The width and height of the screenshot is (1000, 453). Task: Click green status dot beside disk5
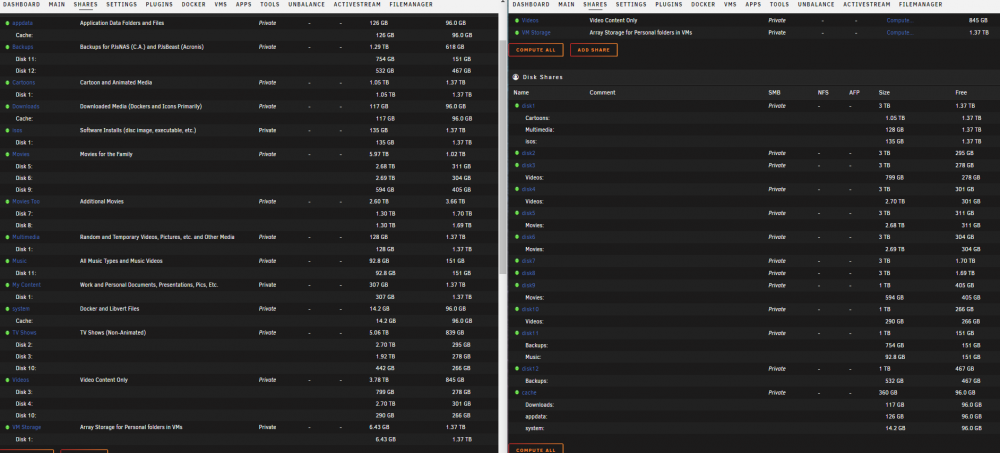click(517, 213)
